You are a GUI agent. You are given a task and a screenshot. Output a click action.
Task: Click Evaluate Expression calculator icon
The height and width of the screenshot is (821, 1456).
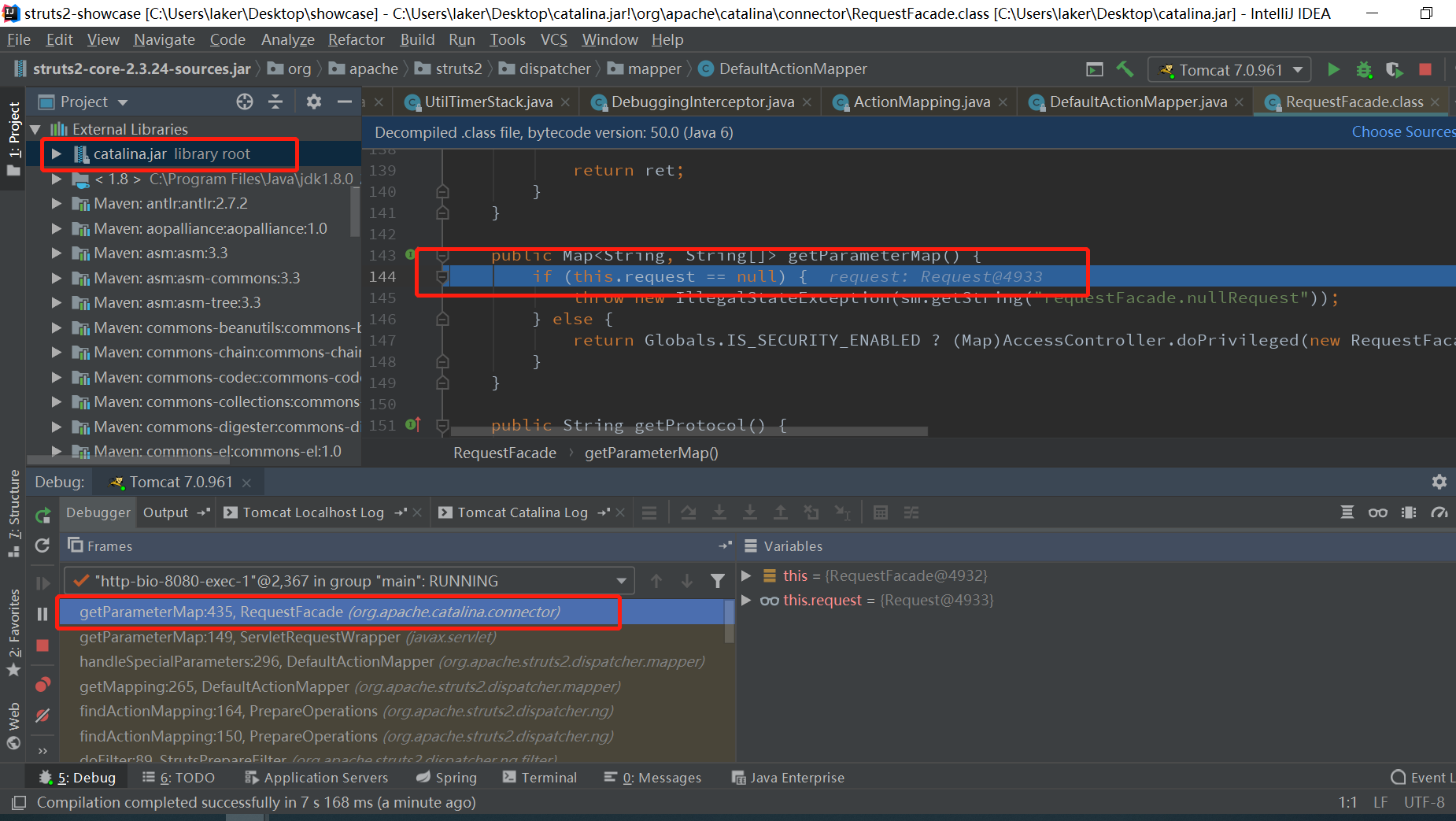tap(881, 512)
